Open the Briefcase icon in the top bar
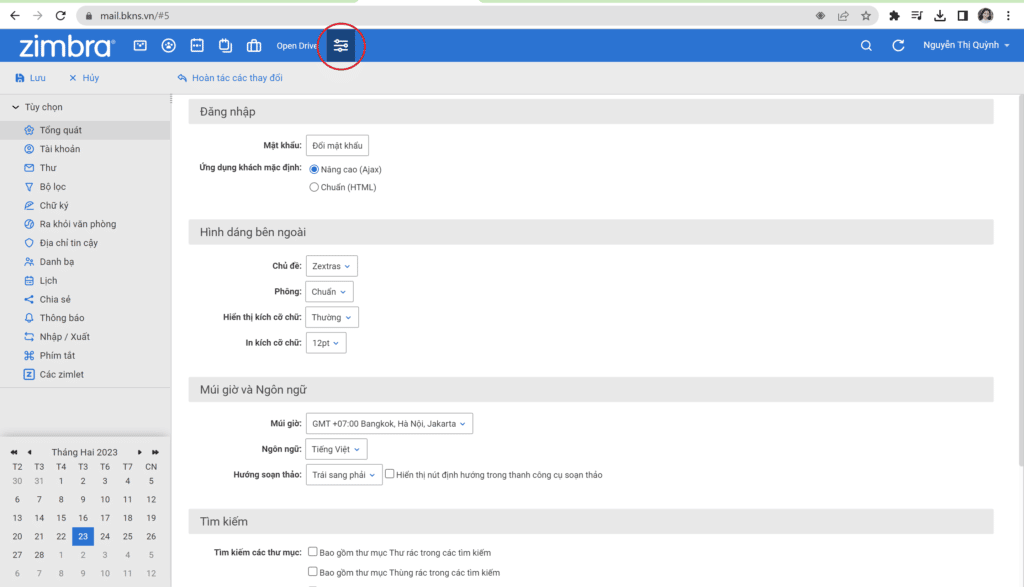This screenshot has width=1024, height=587. click(x=253, y=45)
